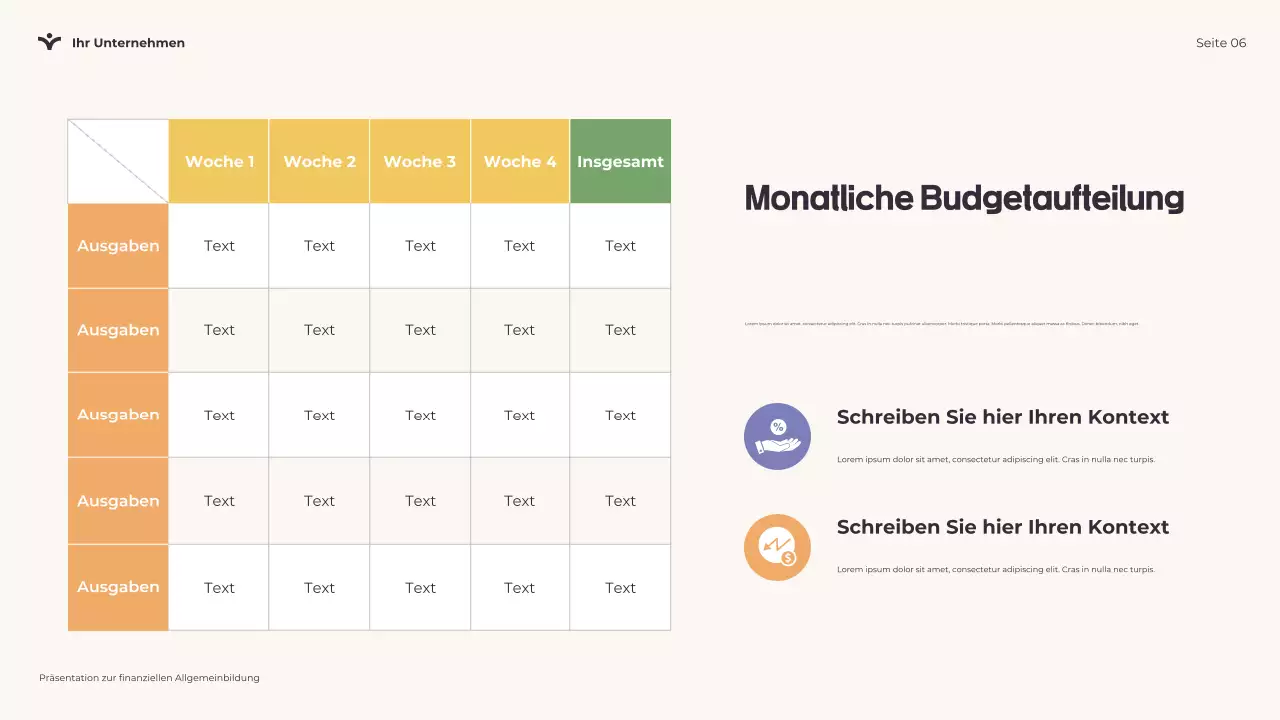The width and height of the screenshot is (1280, 720).
Task: Click the Ihr Unternehmen company name
Action: pyautogui.click(x=128, y=43)
